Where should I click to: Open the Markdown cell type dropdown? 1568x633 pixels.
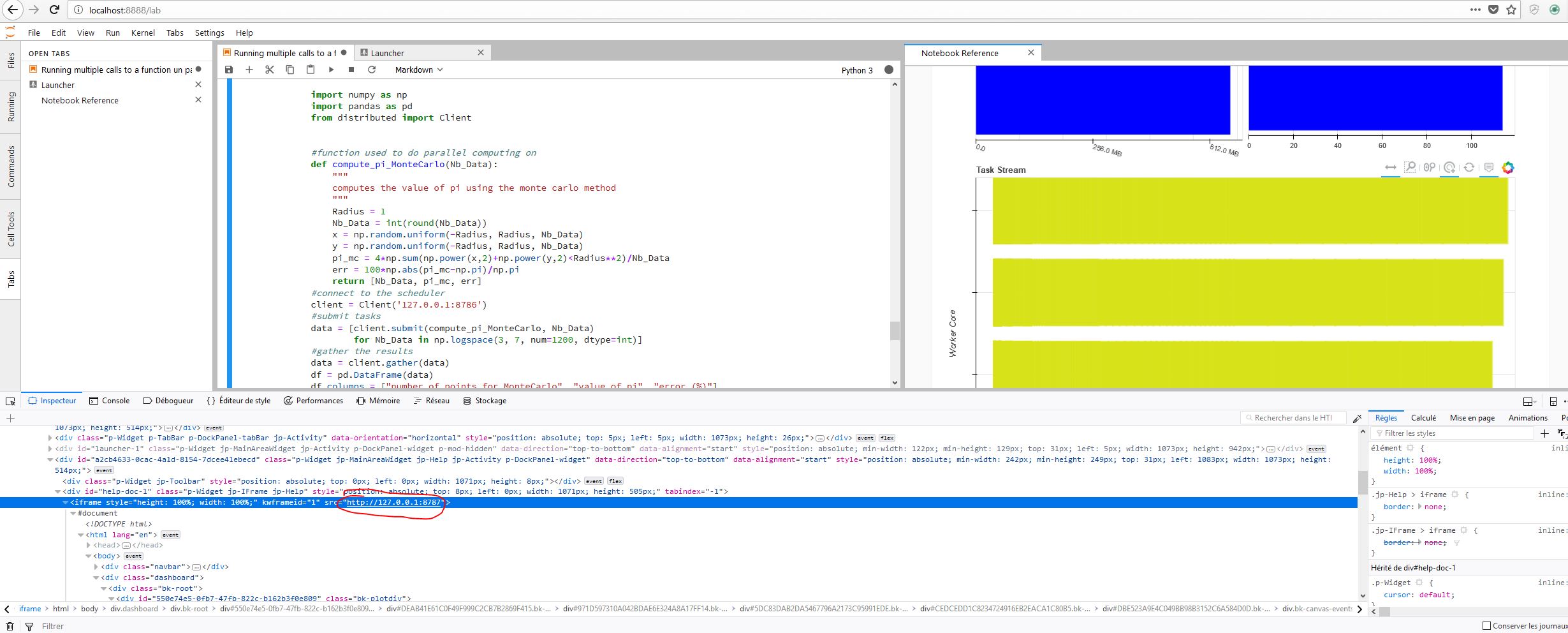pos(418,70)
